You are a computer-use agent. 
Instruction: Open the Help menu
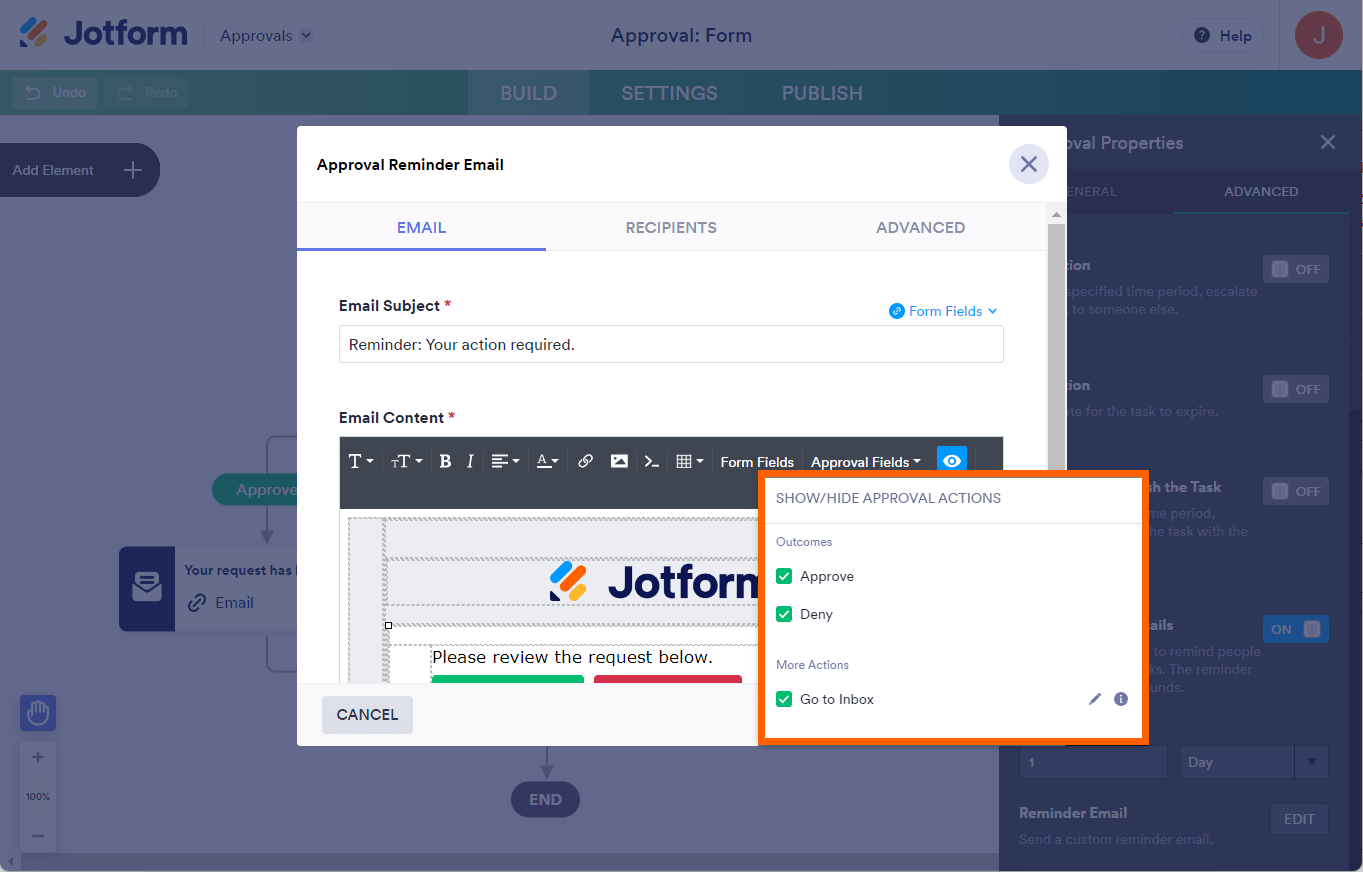tap(1222, 36)
